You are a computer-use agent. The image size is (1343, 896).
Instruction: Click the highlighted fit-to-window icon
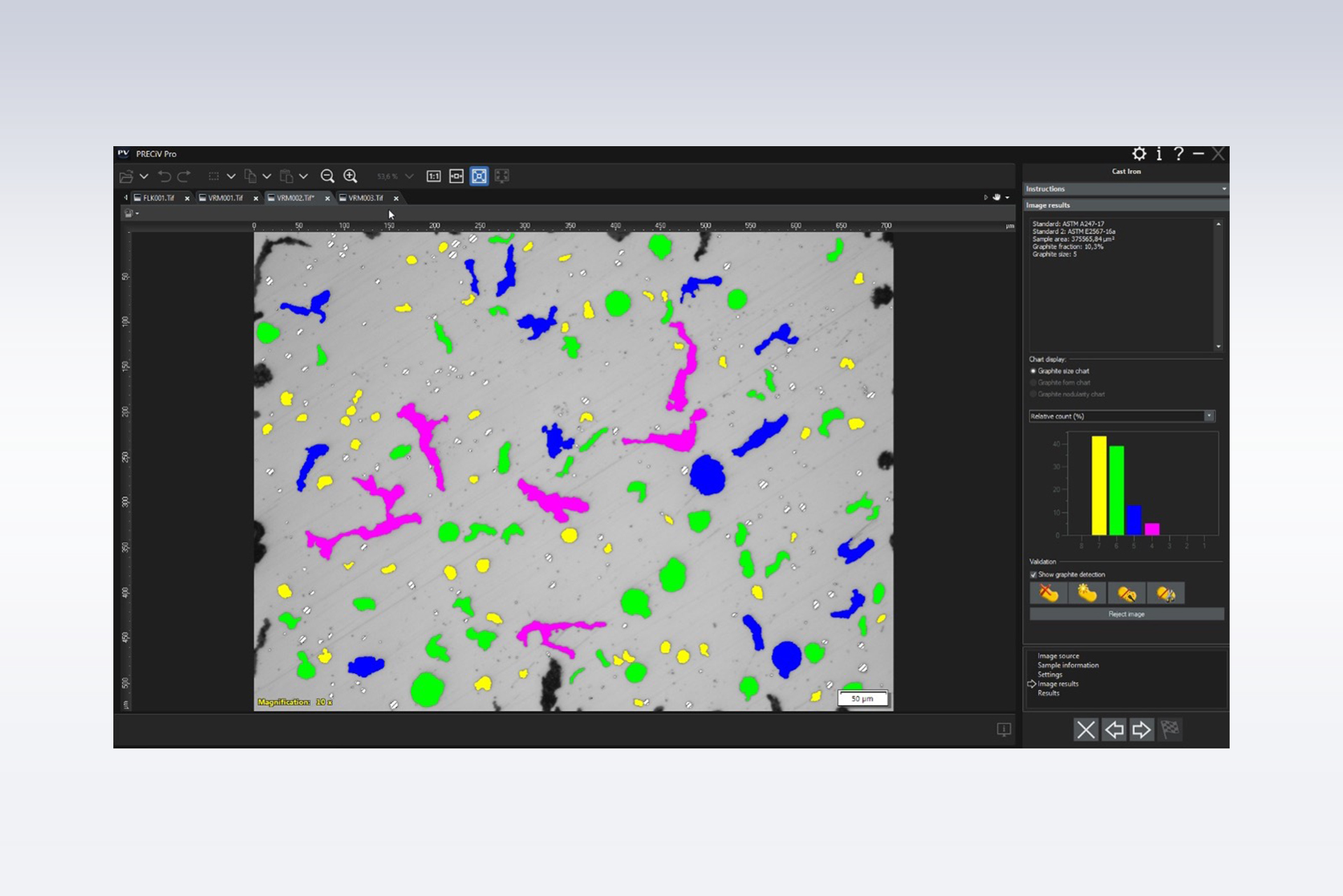(479, 176)
